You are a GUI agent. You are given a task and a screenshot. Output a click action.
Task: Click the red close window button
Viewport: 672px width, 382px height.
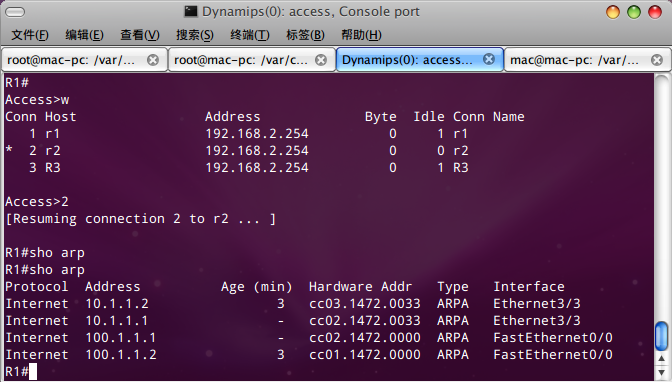point(655,12)
